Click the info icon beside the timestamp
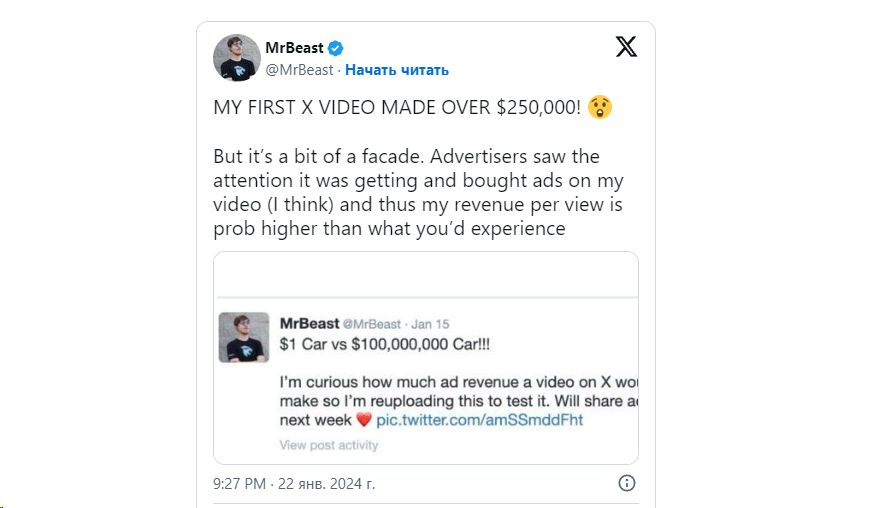The width and height of the screenshot is (889, 508). click(x=627, y=483)
